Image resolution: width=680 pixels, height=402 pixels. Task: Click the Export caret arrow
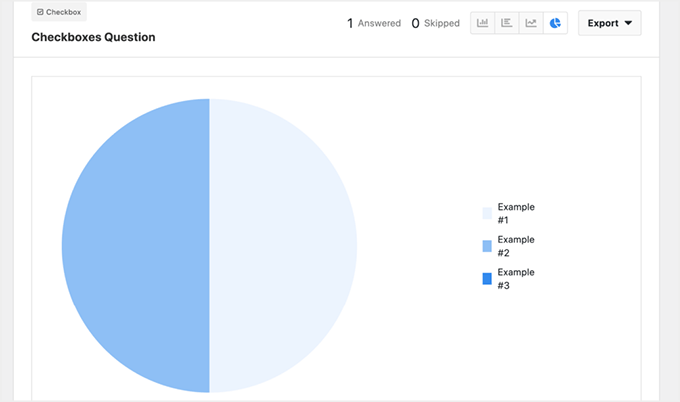(628, 23)
